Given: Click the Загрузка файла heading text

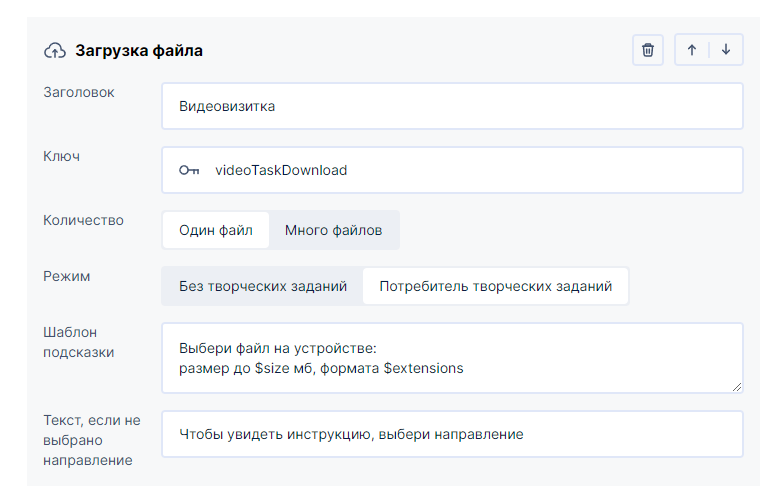Looking at the screenshot, I should click(x=139, y=51).
